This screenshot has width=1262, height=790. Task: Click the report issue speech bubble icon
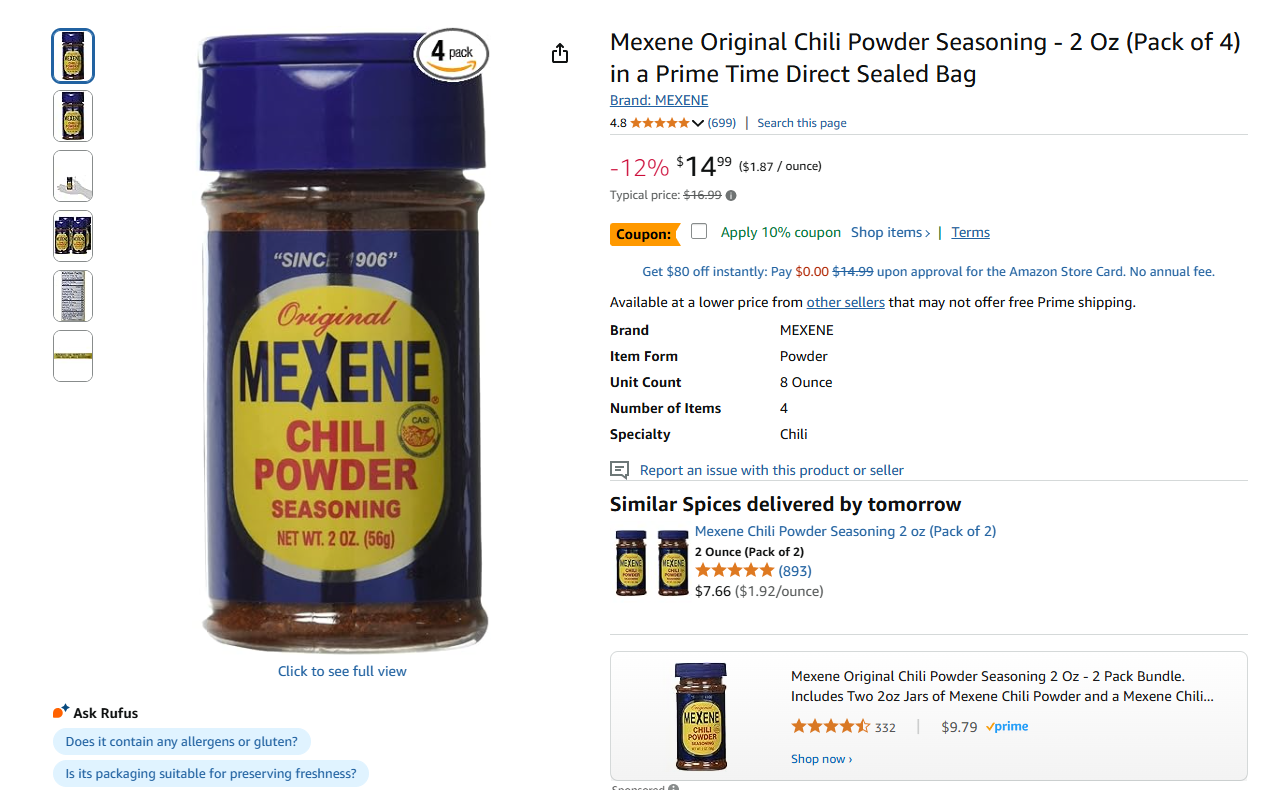620,470
